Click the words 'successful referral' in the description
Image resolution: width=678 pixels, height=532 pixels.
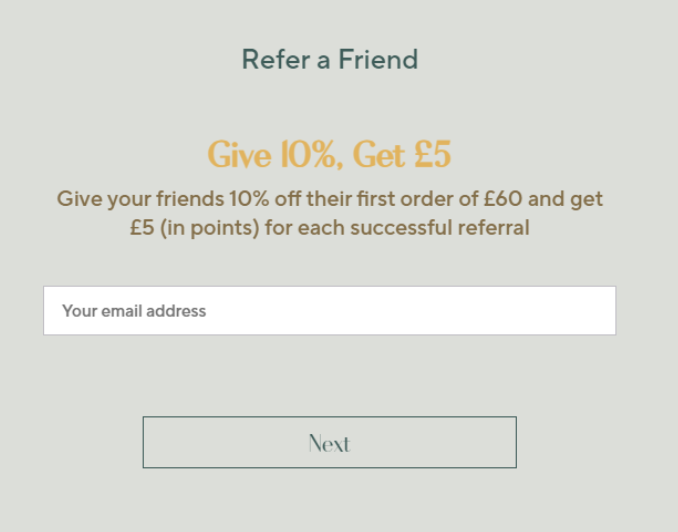[x=440, y=228]
